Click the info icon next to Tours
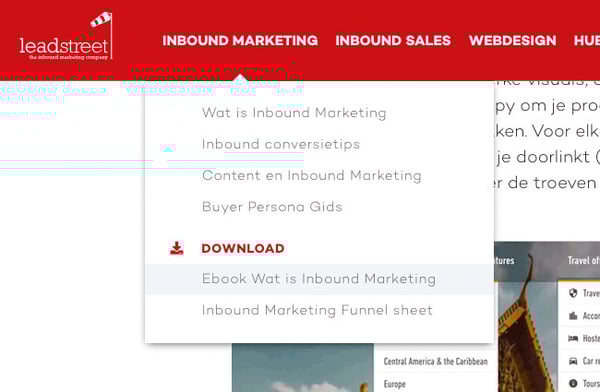This screenshot has width=600, height=392. [573, 383]
